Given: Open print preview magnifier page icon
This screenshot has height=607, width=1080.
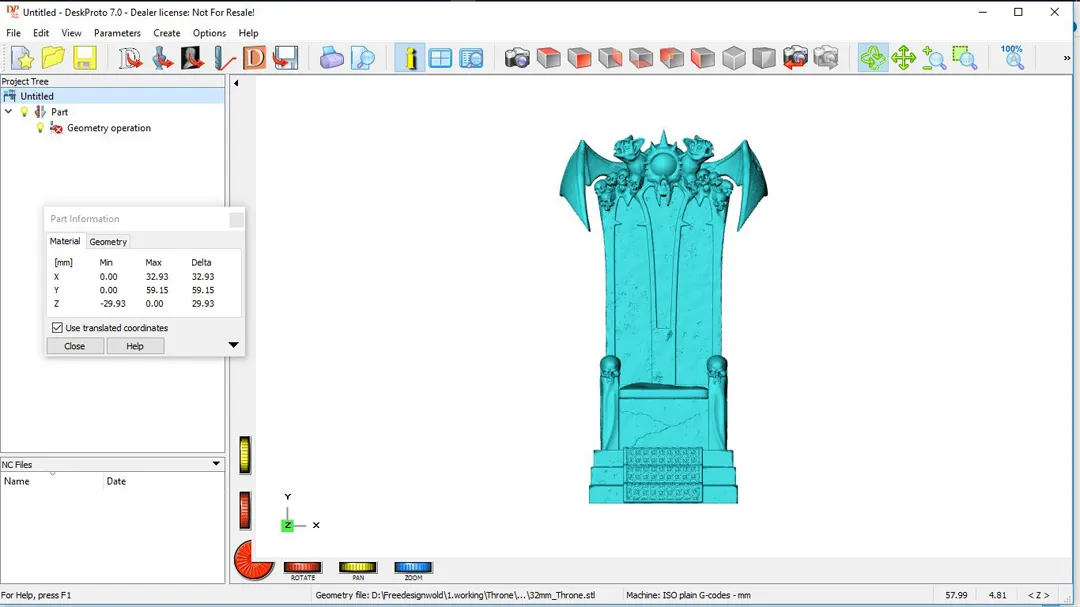Looking at the screenshot, I should click(x=362, y=58).
